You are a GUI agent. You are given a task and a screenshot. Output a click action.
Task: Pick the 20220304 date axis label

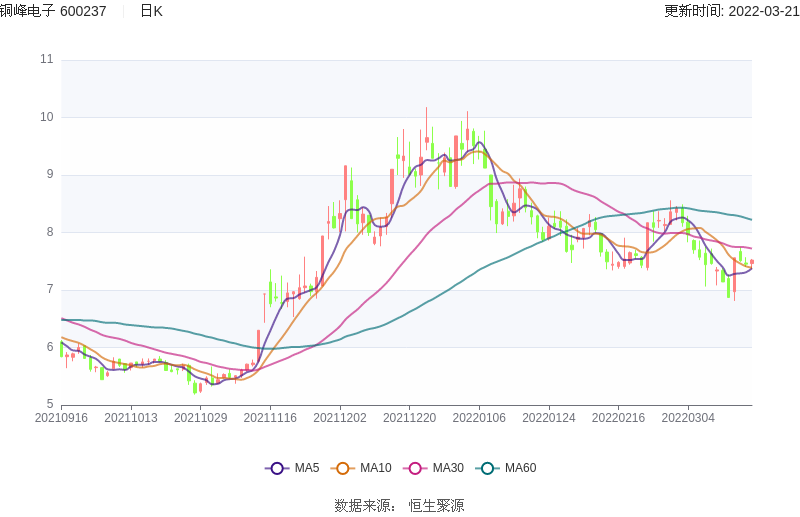click(688, 418)
